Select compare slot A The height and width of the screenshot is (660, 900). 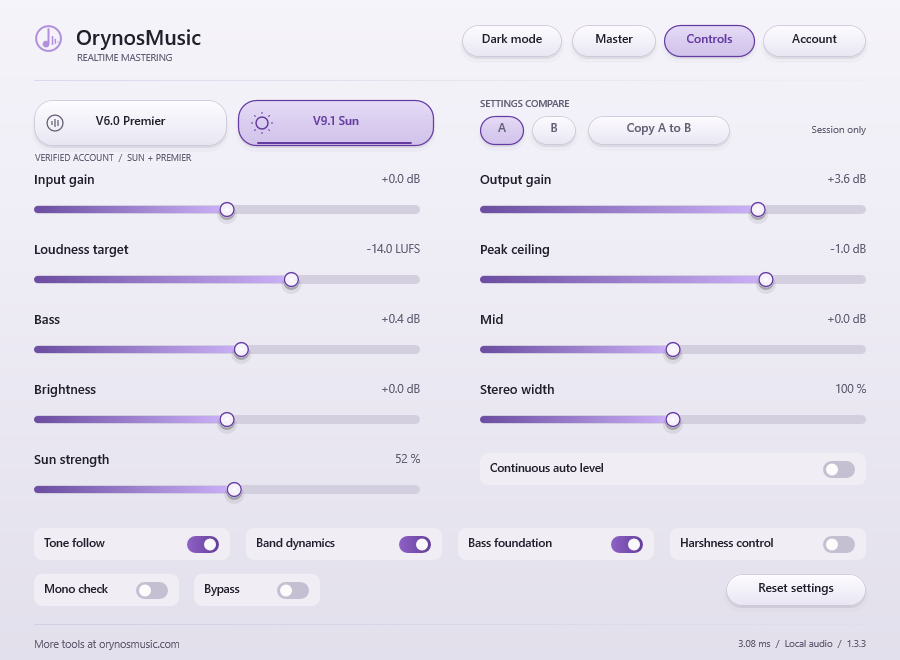point(502,130)
